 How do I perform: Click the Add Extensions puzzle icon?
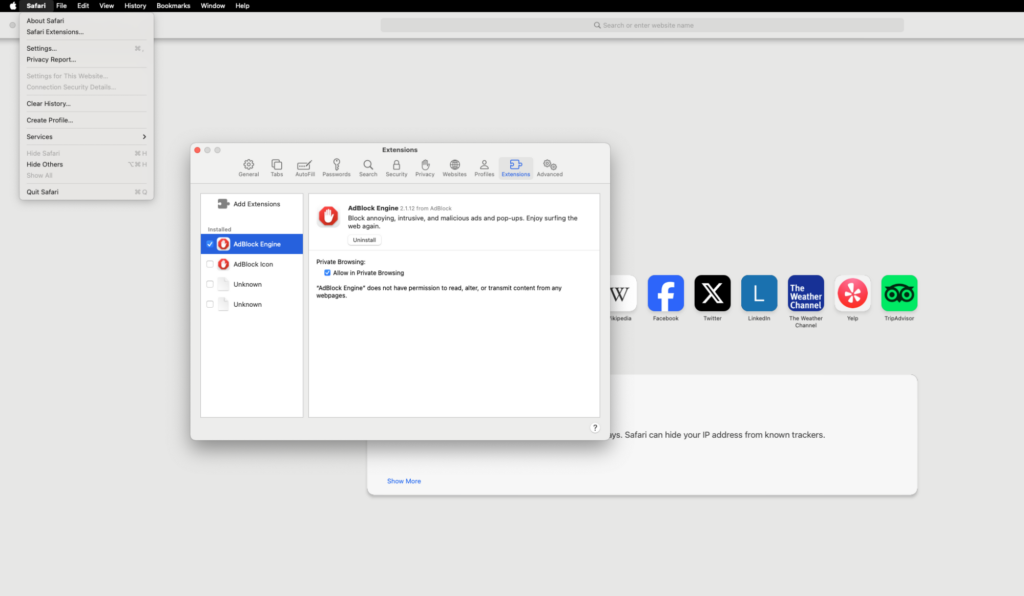tap(223, 204)
